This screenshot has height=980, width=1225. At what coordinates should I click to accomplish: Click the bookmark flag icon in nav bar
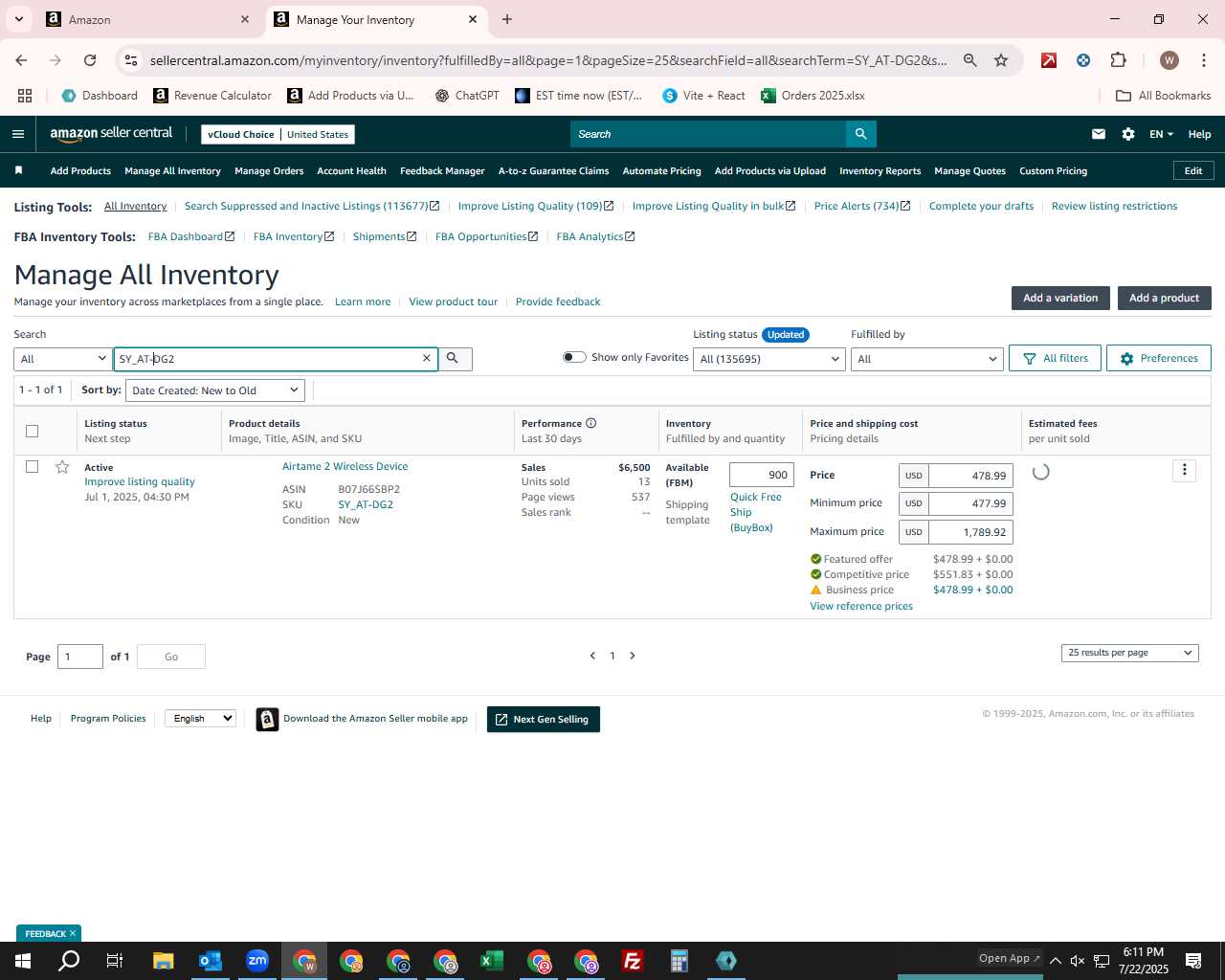point(18,170)
